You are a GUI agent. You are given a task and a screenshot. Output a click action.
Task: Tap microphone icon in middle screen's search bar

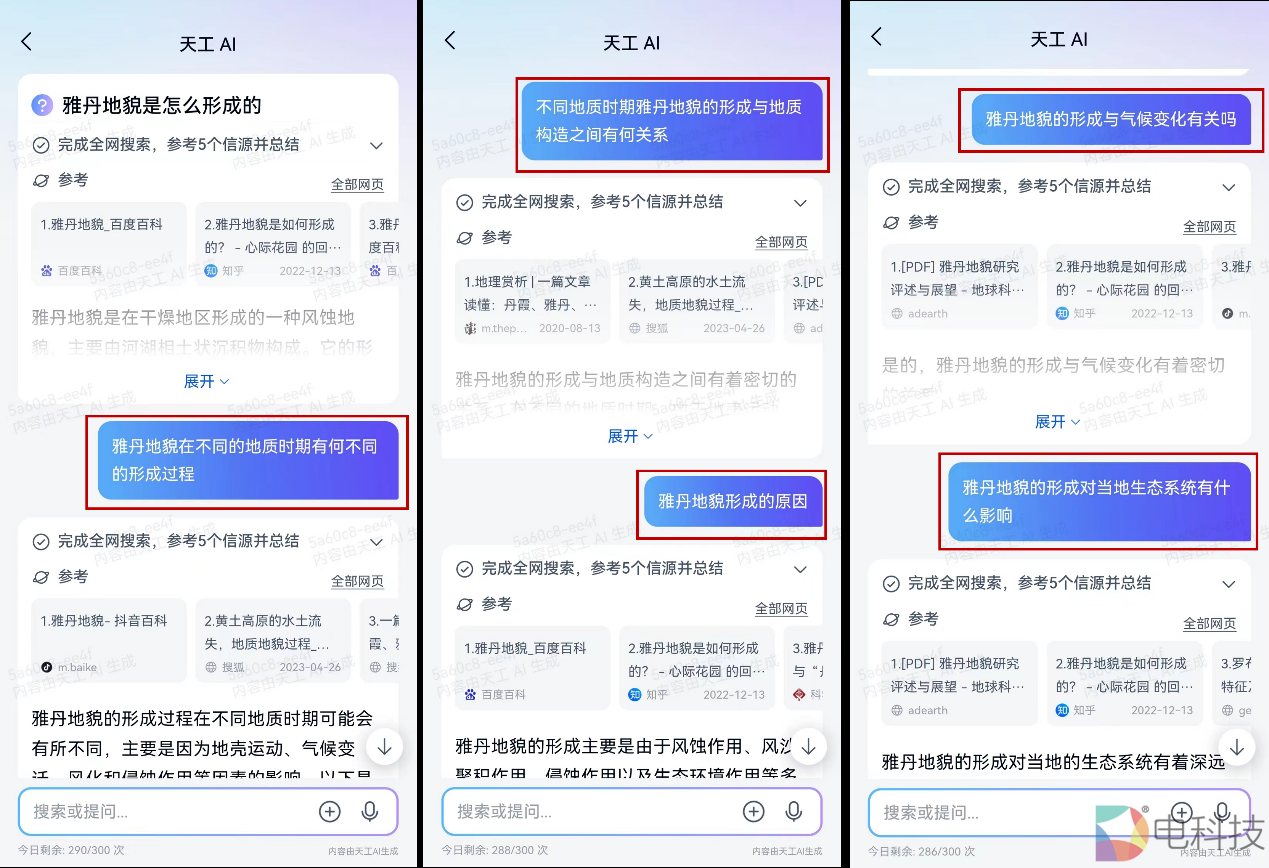point(794,811)
